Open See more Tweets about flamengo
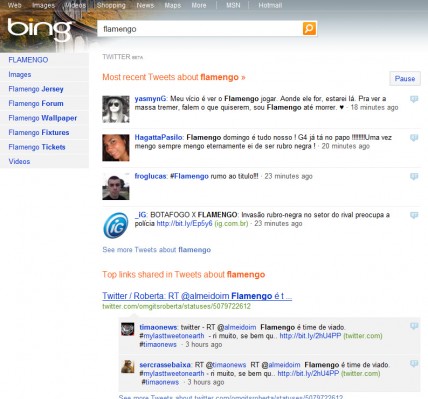Screen dimensions: 428x399 click(157, 250)
